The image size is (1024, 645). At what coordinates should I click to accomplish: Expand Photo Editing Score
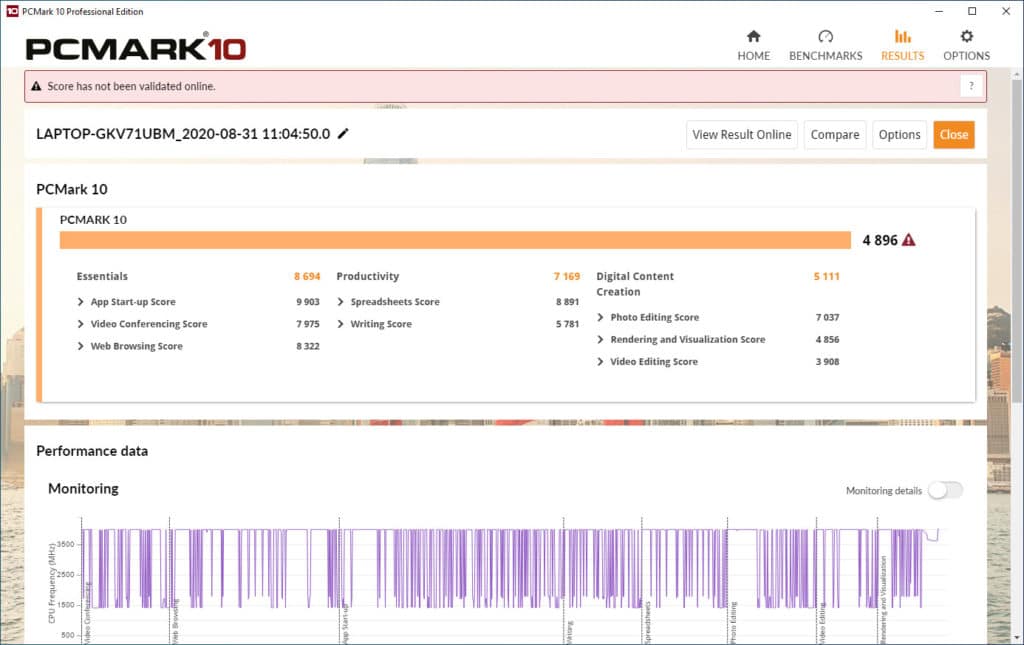tap(600, 317)
